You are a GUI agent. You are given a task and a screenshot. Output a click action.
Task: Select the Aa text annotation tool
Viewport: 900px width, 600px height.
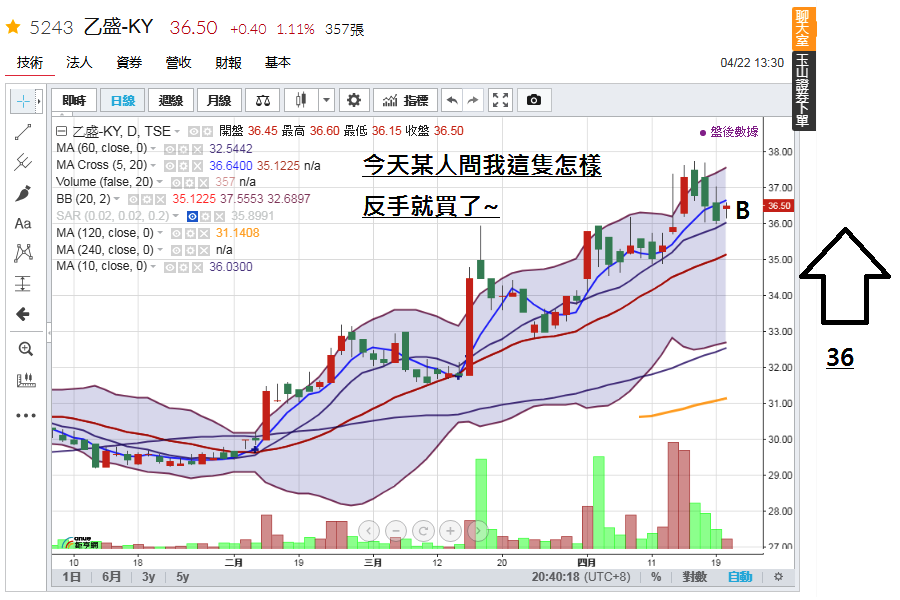23,223
